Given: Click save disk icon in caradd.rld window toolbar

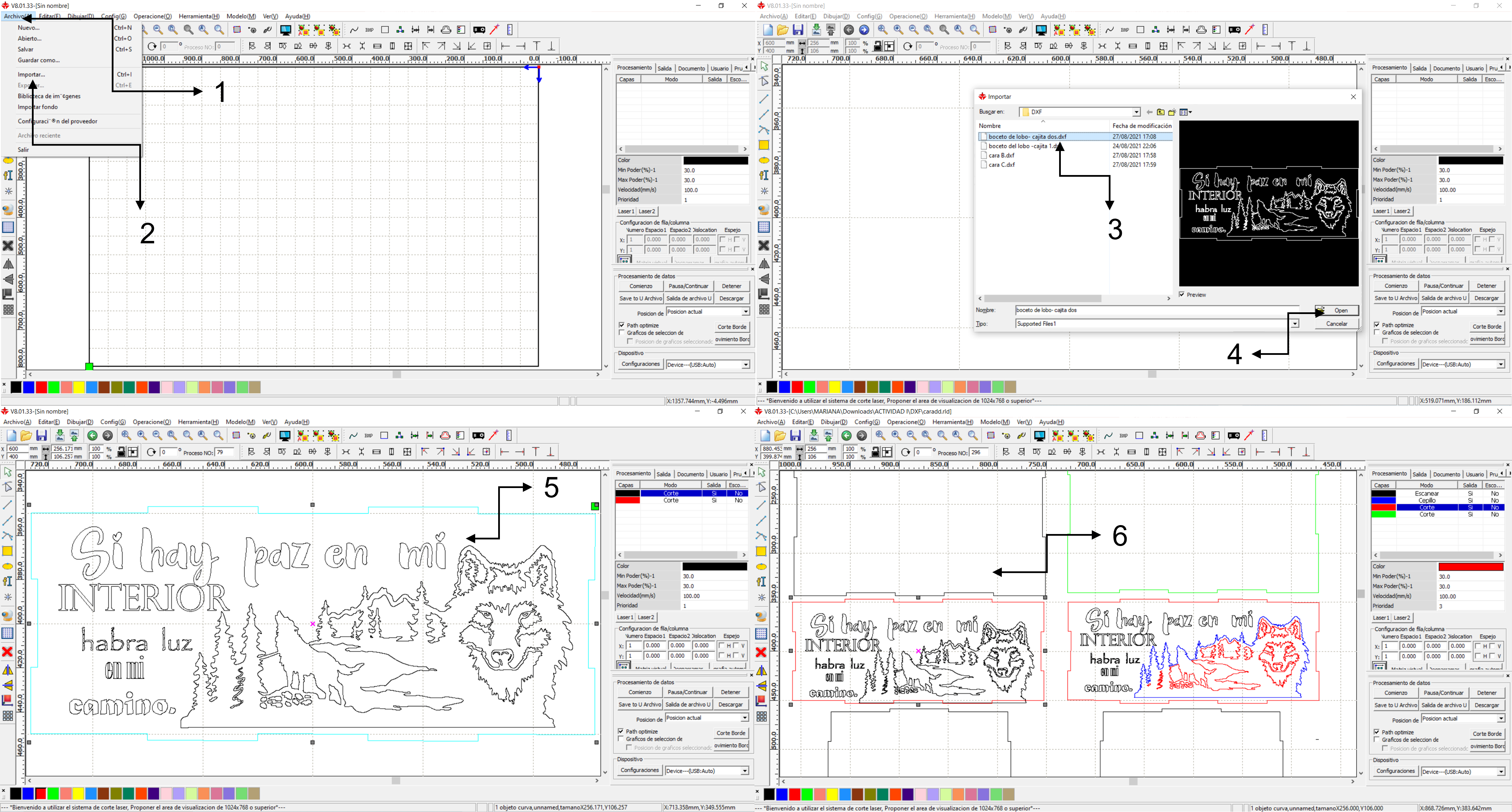Looking at the screenshot, I should [795, 436].
